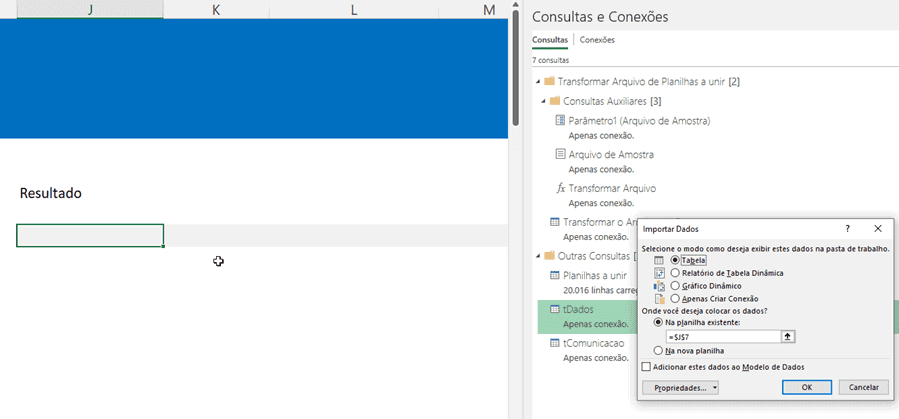The height and width of the screenshot is (419, 899).
Task: Select the Tabela radio option
Action: tap(675, 260)
